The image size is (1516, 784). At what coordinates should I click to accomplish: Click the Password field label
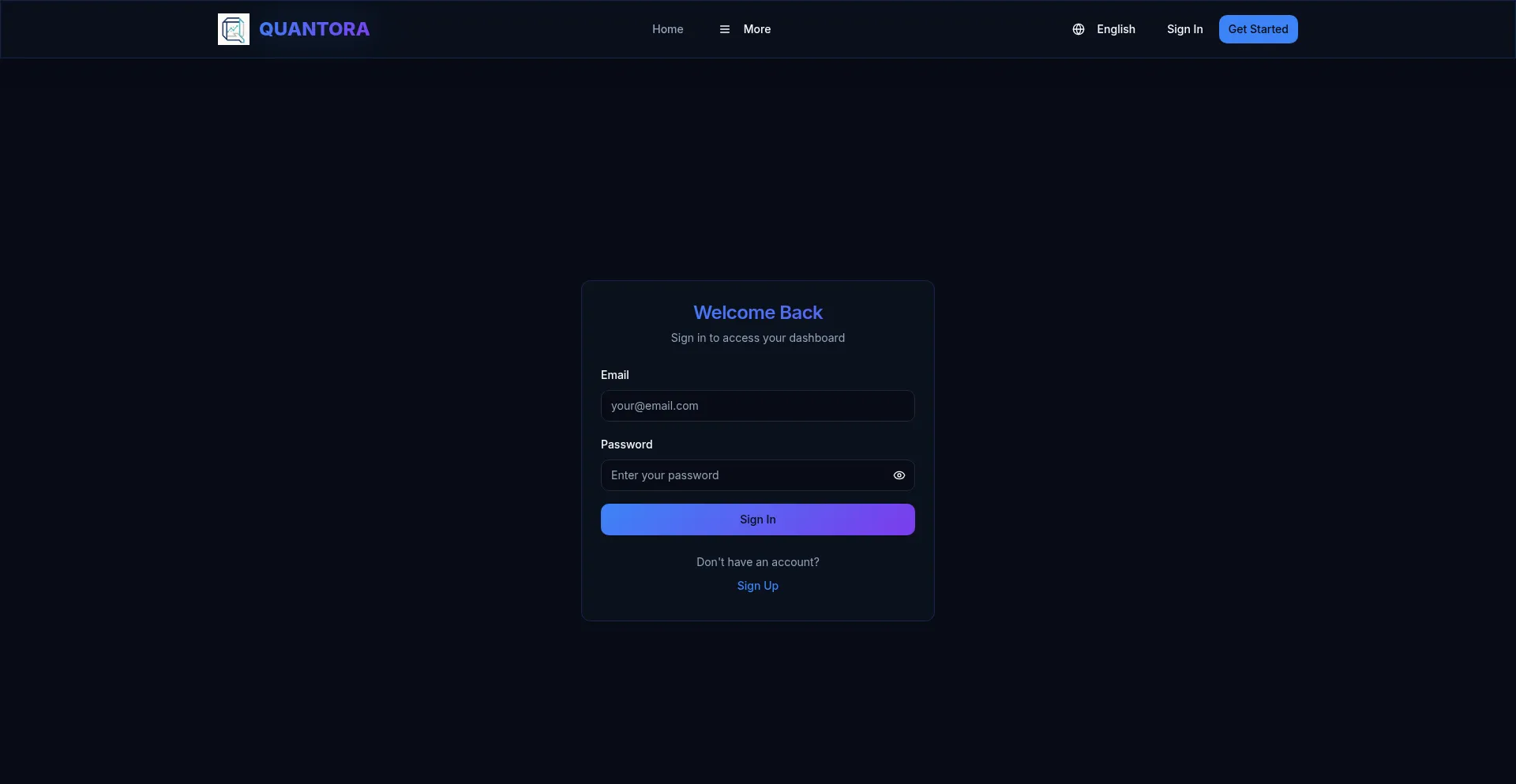(x=627, y=445)
